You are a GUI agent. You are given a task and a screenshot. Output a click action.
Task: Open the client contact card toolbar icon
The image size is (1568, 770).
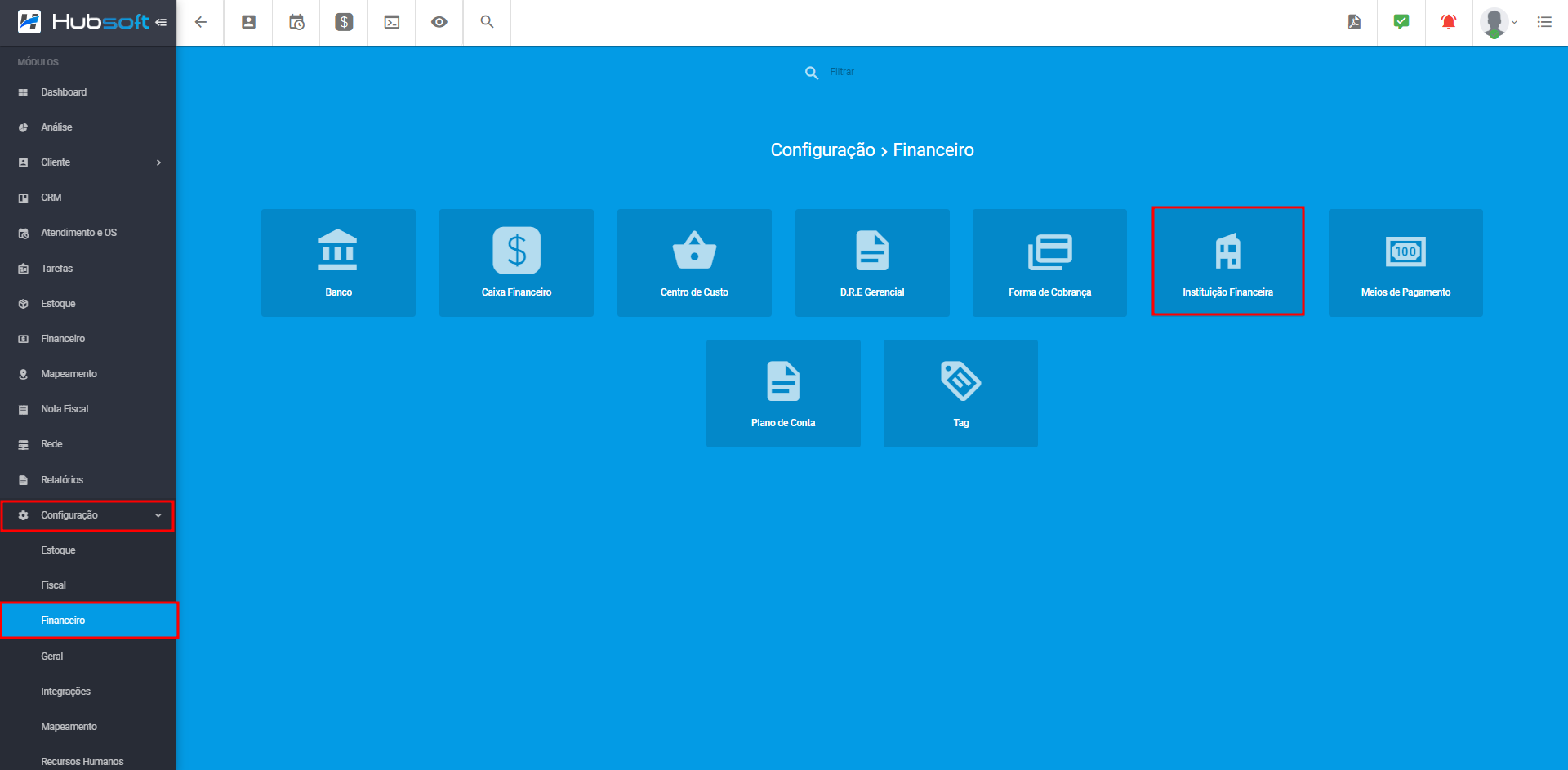point(249,22)
